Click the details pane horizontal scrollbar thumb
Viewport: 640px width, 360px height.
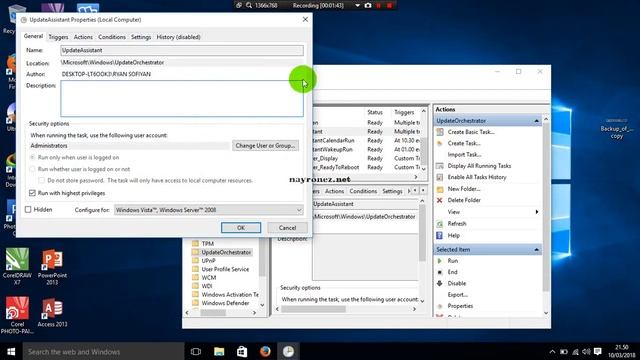point(313,309)
